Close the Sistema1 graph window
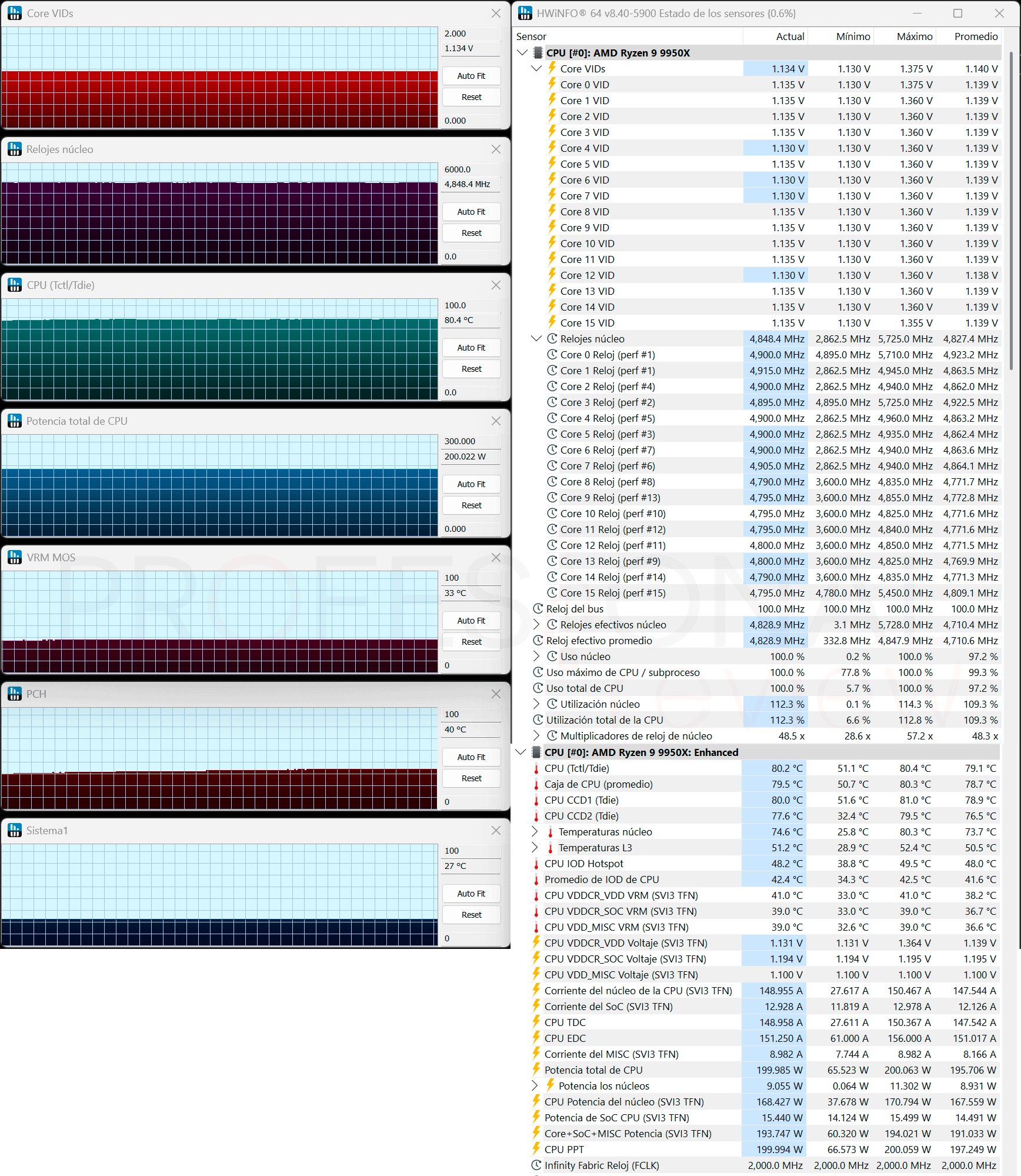This screenshot has width=1021, height=1176. tap(496, 830)
